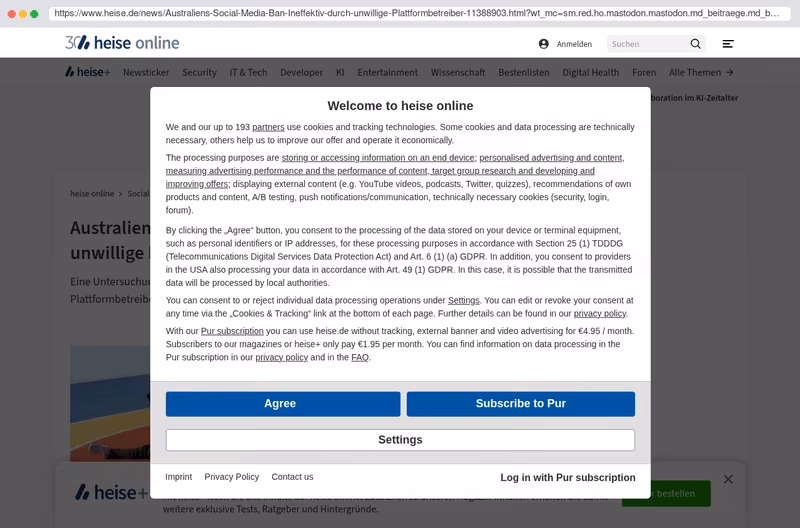Click the Subscribe to Pur button

[521, 404]
